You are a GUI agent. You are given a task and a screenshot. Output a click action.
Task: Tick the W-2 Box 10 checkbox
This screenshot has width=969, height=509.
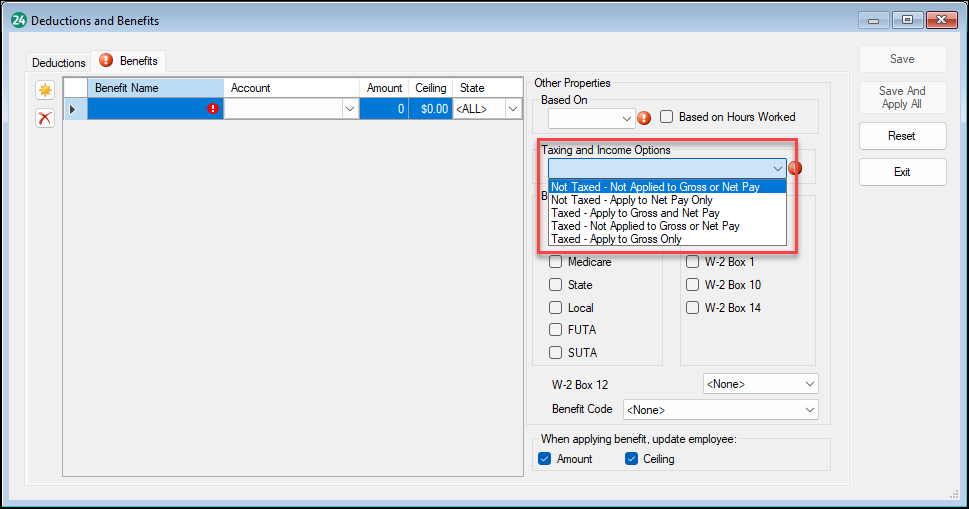693,285
